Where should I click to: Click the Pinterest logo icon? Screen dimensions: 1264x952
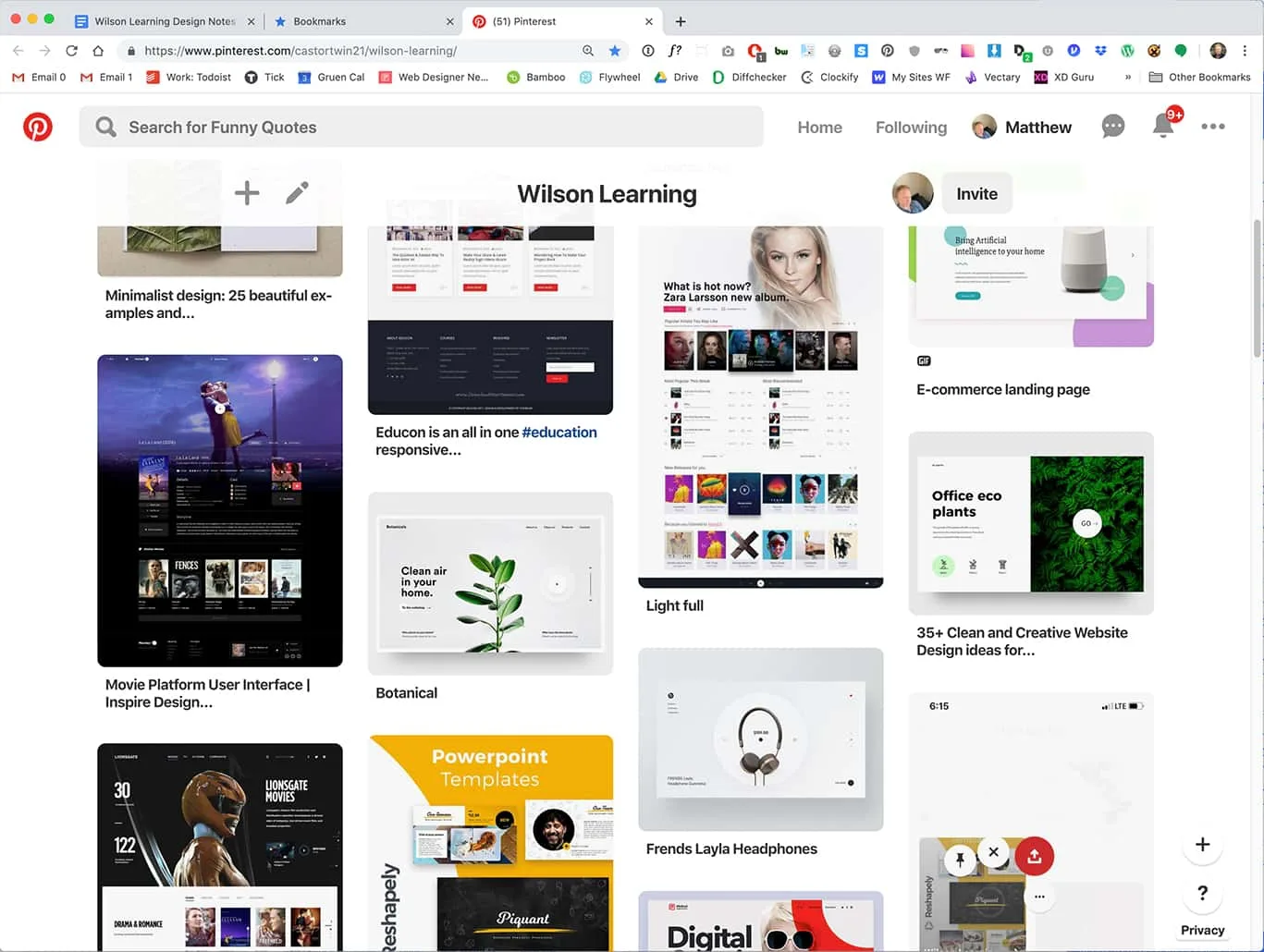click(x=38, y=127)
